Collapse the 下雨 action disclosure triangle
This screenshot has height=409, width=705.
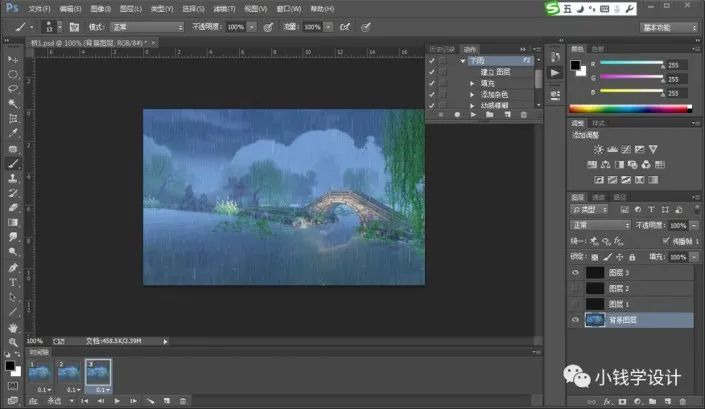coord(463,61)
